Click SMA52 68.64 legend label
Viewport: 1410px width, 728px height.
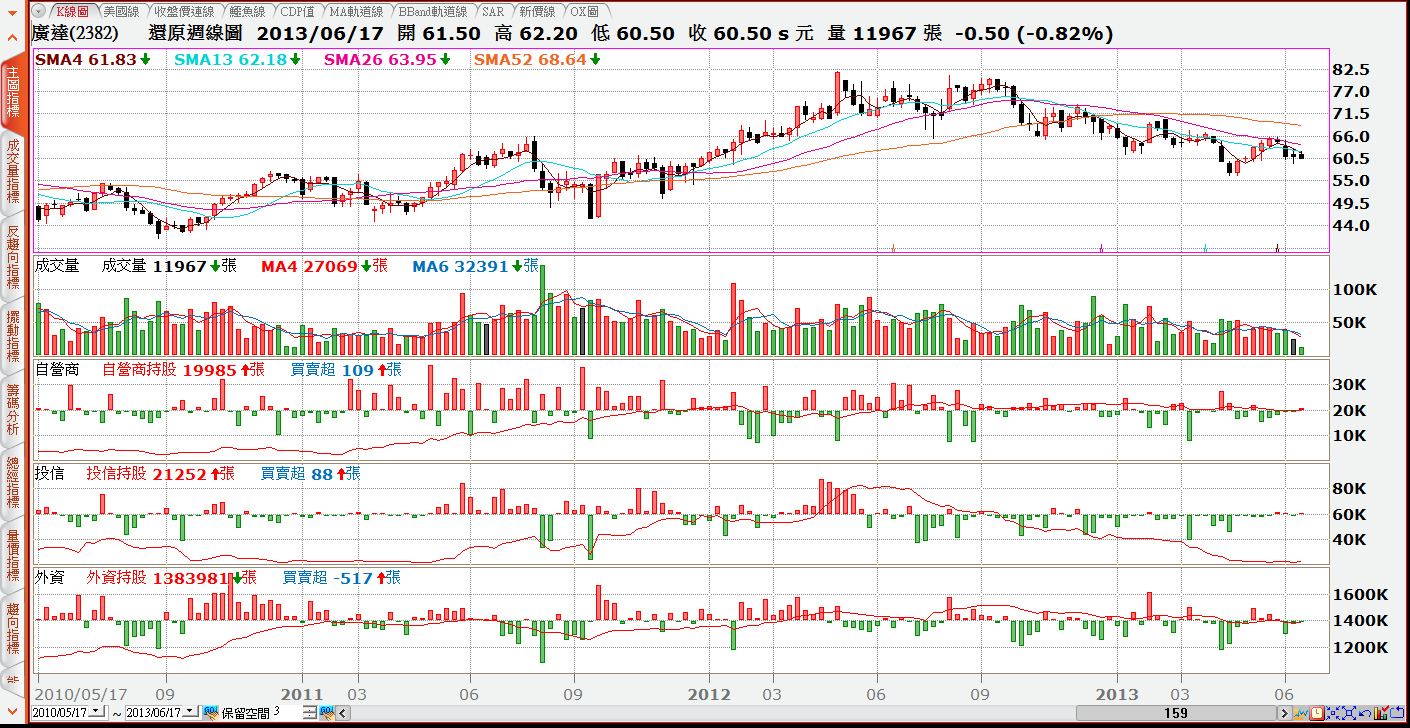[530, 60]
